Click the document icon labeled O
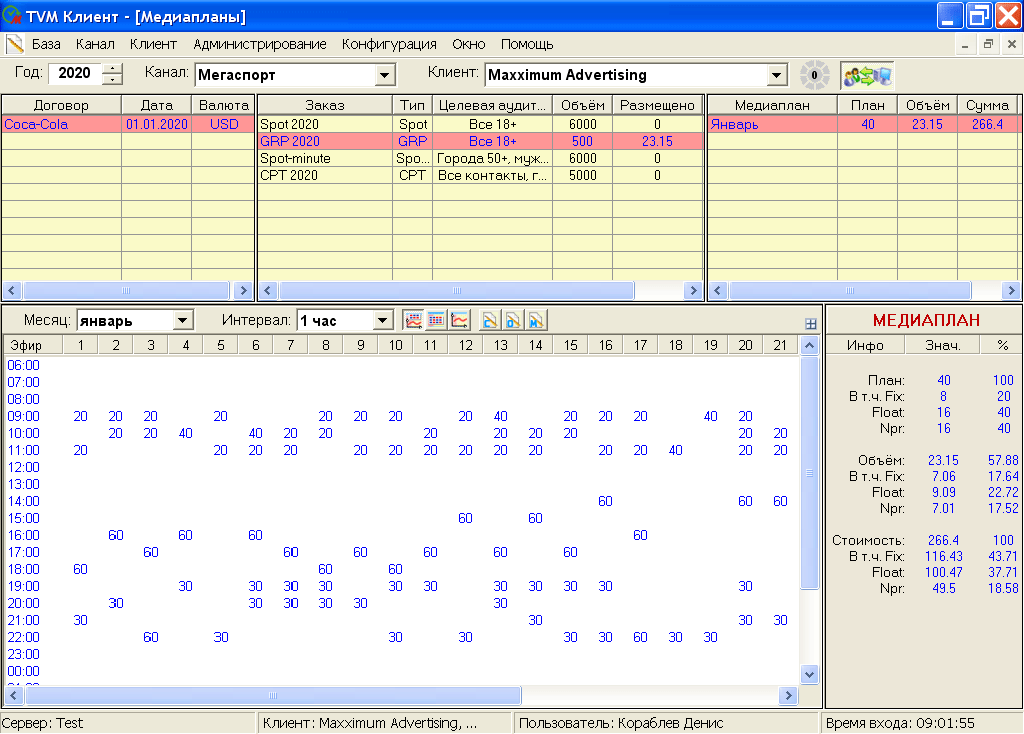Image resolution: width=1024 pixels, height=734 pixels. [513, 320]
